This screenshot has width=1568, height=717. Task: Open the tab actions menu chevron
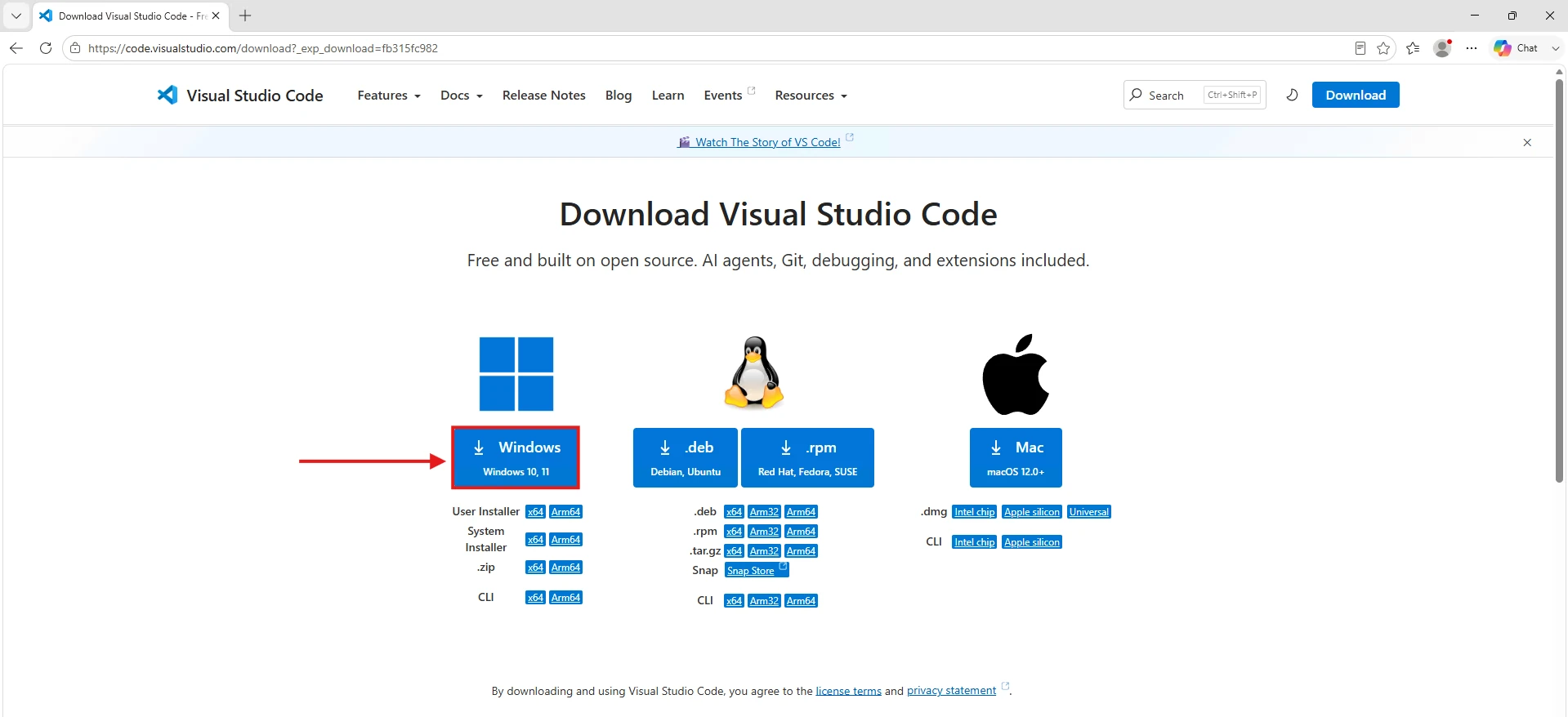pyautogui.click(x=16, y=16)
